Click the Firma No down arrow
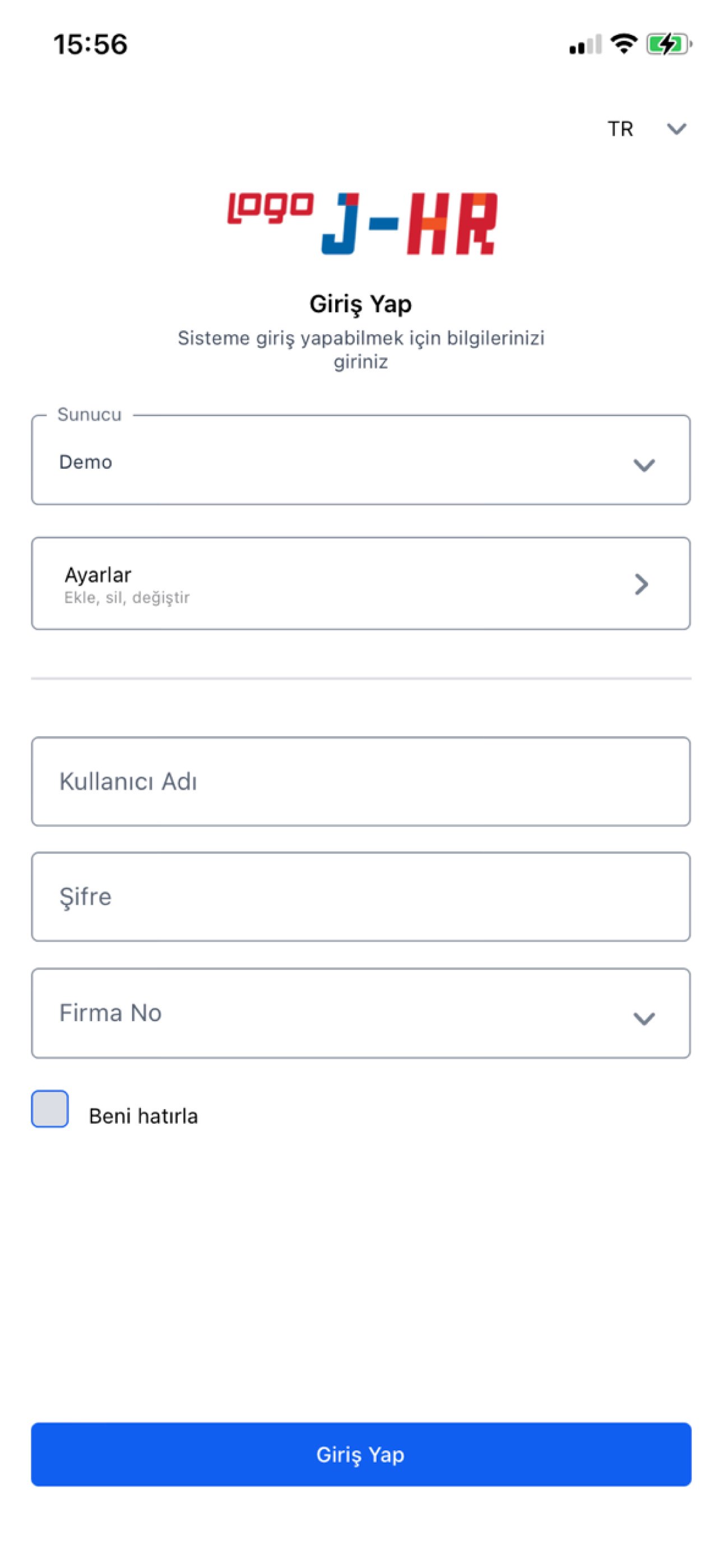 point(644,1018)
